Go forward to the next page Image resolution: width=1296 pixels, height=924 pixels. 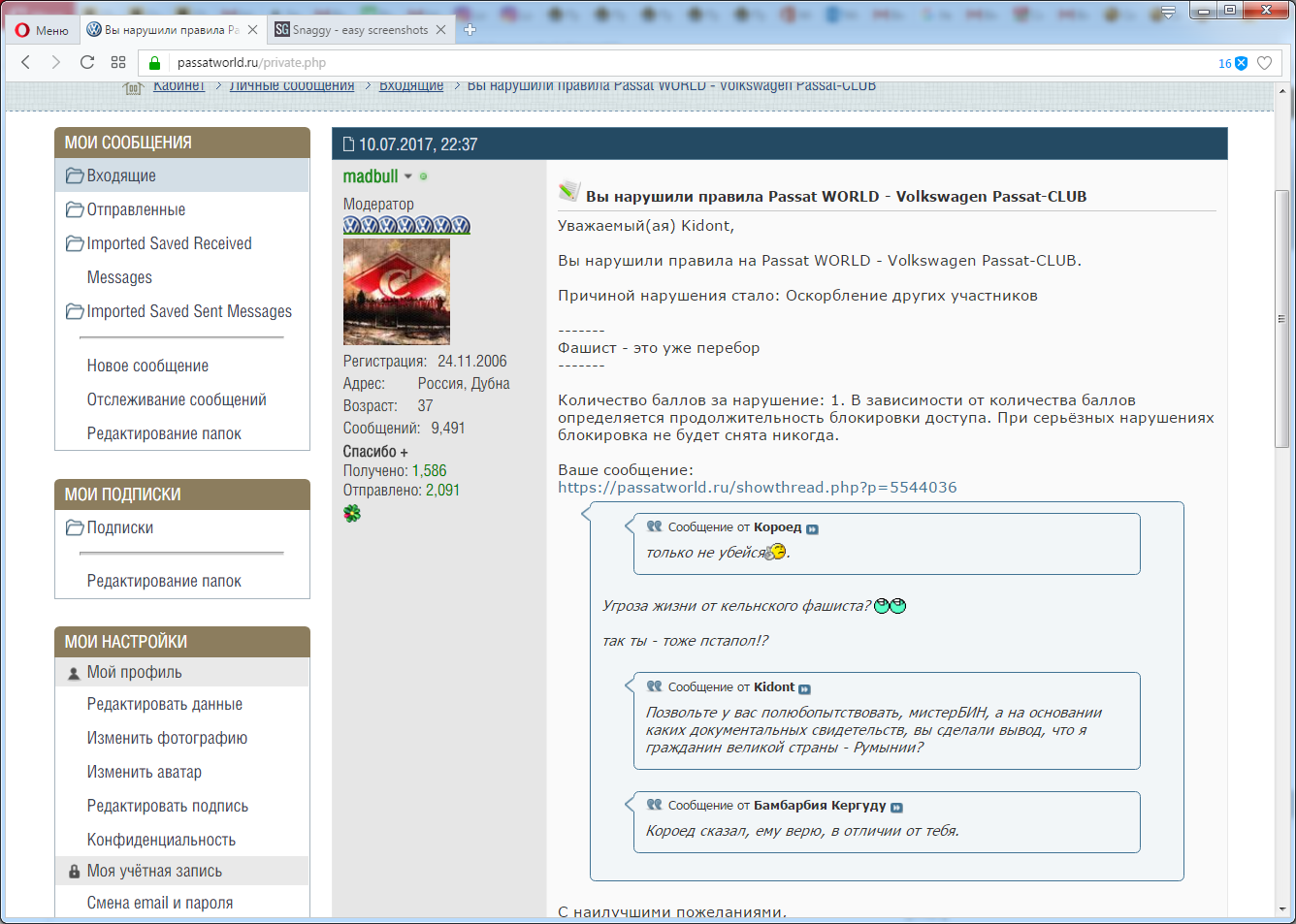click(56, 62)
